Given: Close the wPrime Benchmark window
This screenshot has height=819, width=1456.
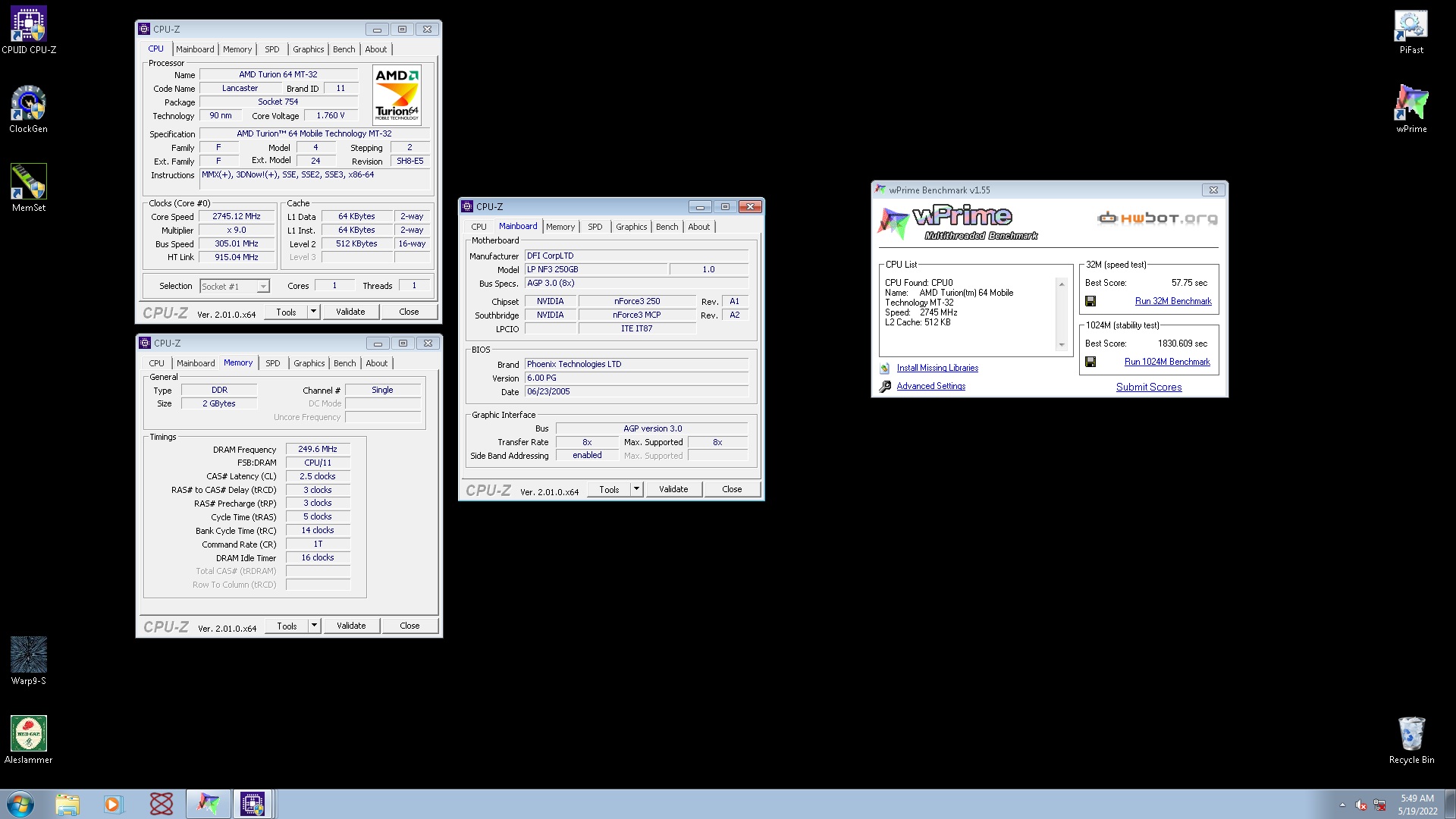Looking at the screenshot, I should (1213, 190).
